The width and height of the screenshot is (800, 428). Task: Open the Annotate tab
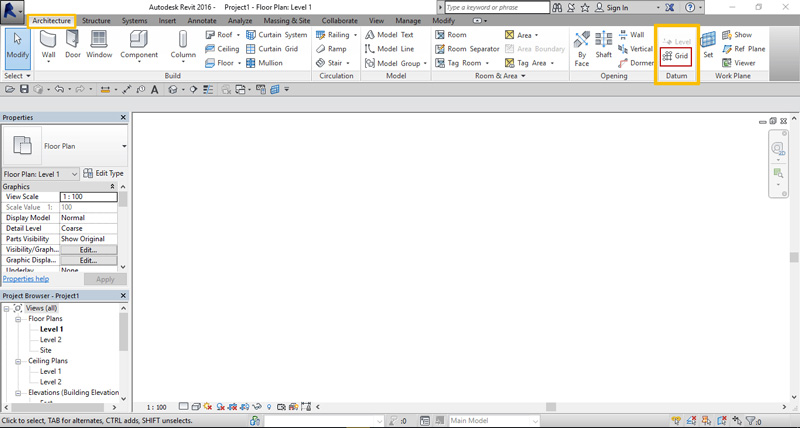click(x=202, y=21)
